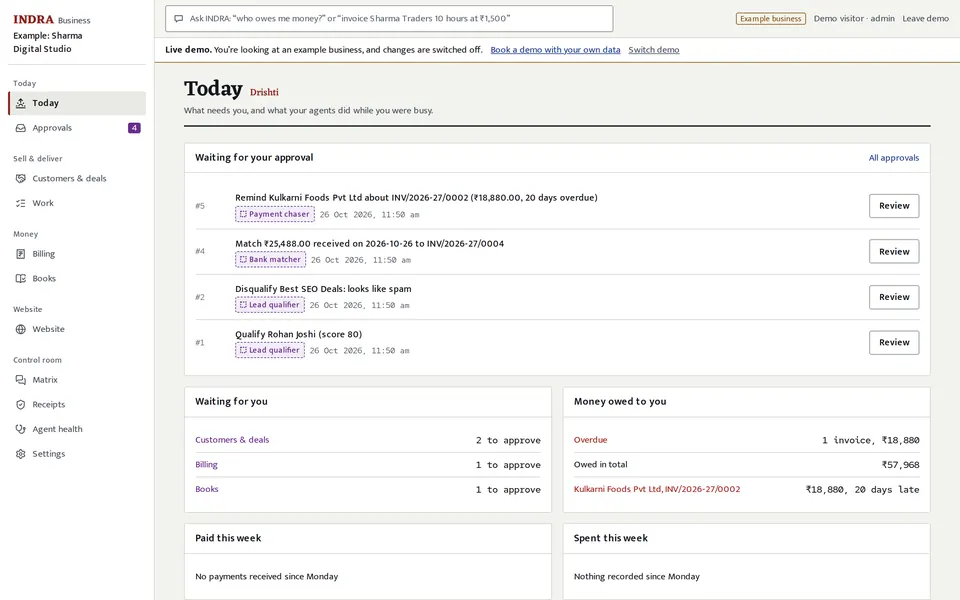Click the Billing invoice icon
Viewport: 960px width, 600px height.
pyautogui.click(x=21, y=253)
